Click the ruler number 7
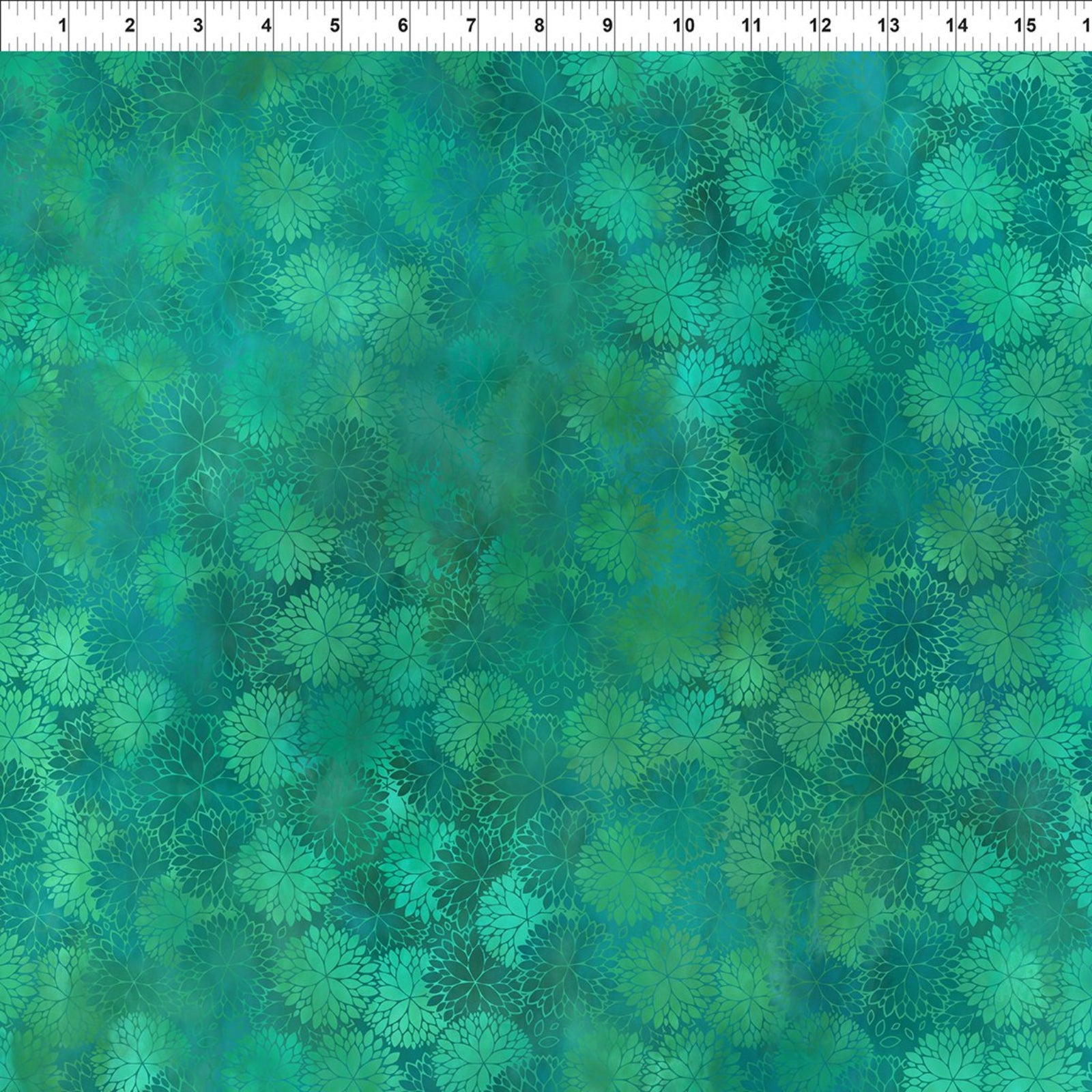 click(x=471, y=26)
